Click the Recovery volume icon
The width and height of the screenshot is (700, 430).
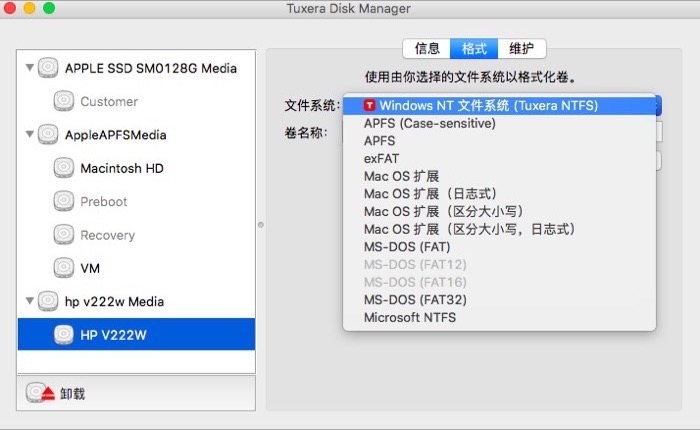pyautogui.click(x=64, y=235)
